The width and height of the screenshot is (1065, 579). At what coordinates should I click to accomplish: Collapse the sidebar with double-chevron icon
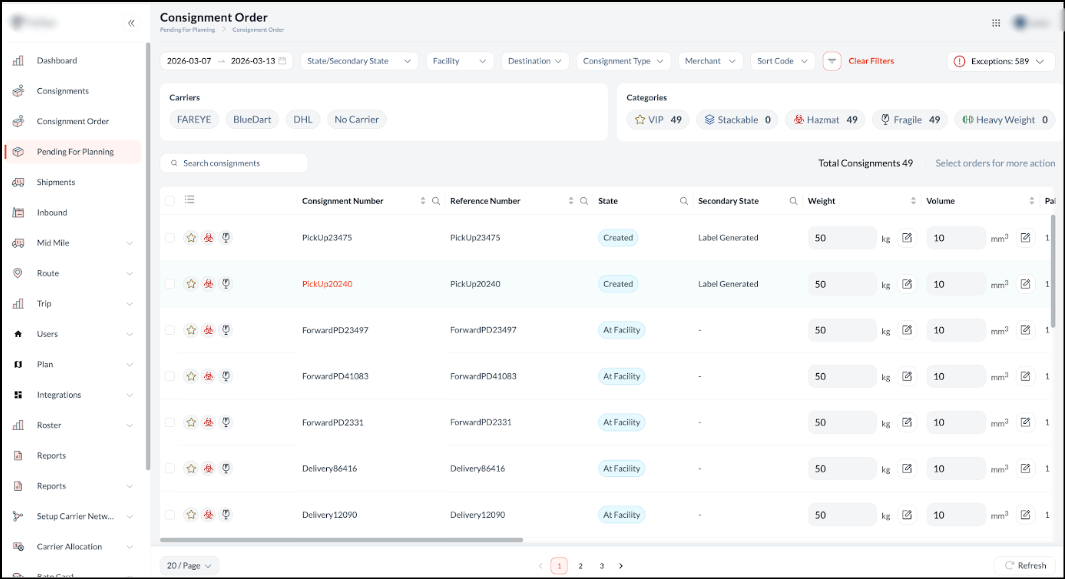131,23
